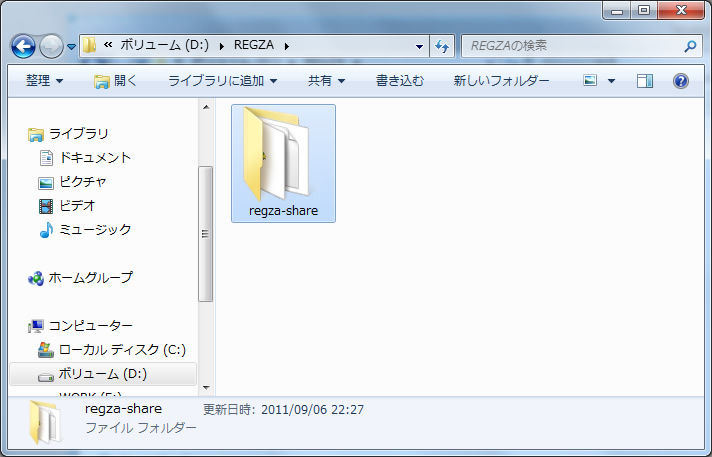Expand the arrow after REGZA breadcrumb
The image size is (712, 457).
tap(287, 46)
